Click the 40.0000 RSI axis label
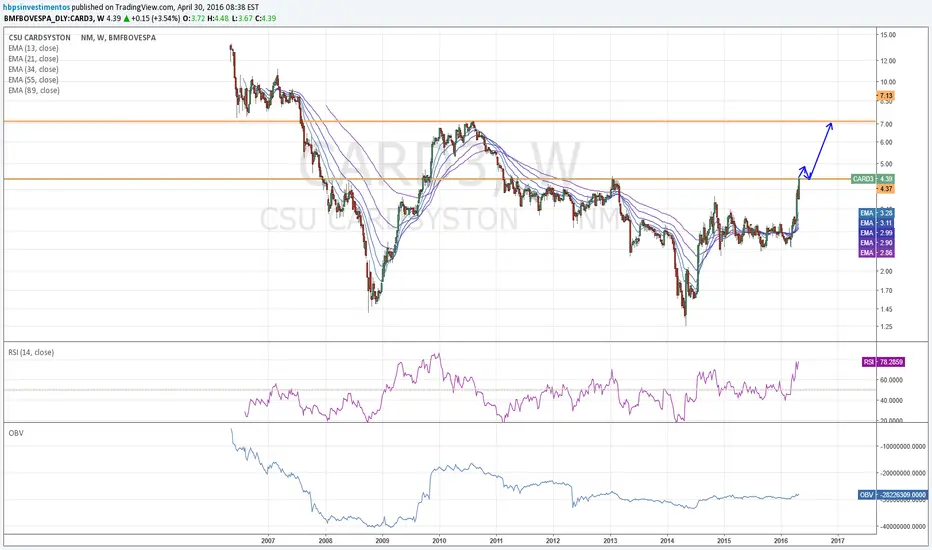 coord(891,401)
